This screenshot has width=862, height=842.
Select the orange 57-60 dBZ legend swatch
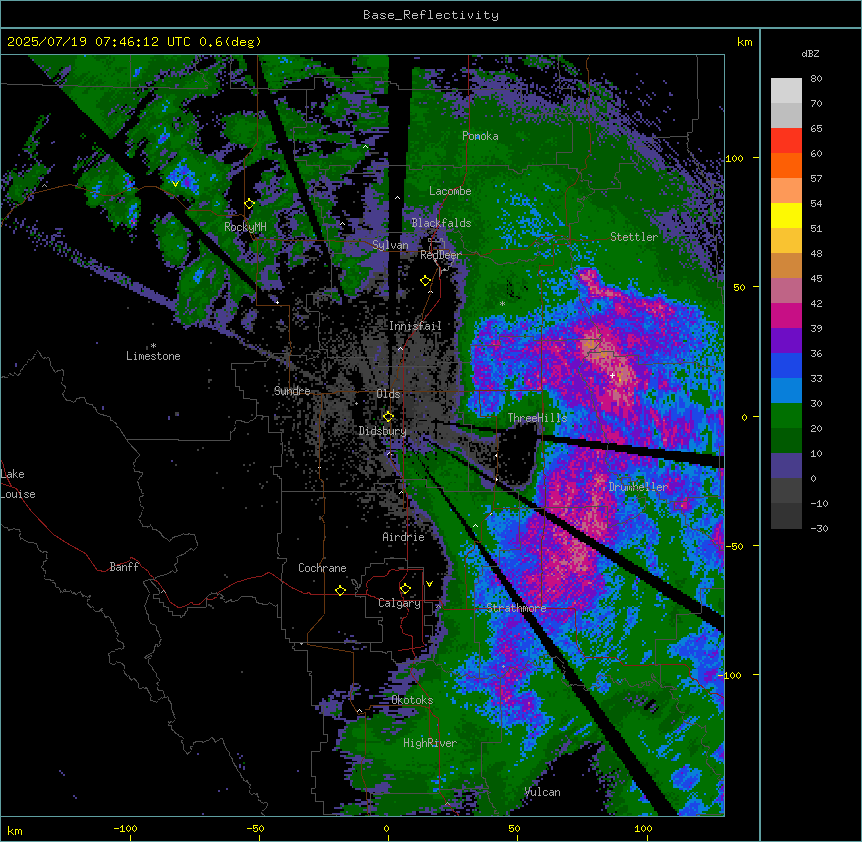[786, 165]
